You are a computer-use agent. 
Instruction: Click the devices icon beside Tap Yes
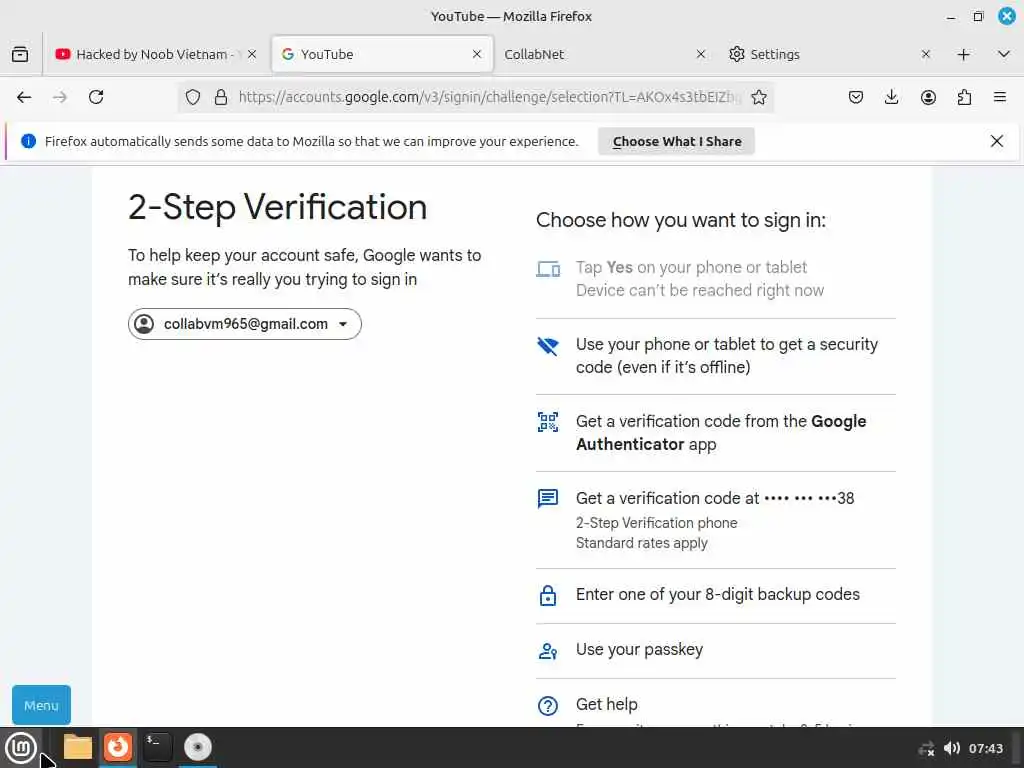(548, 268)
